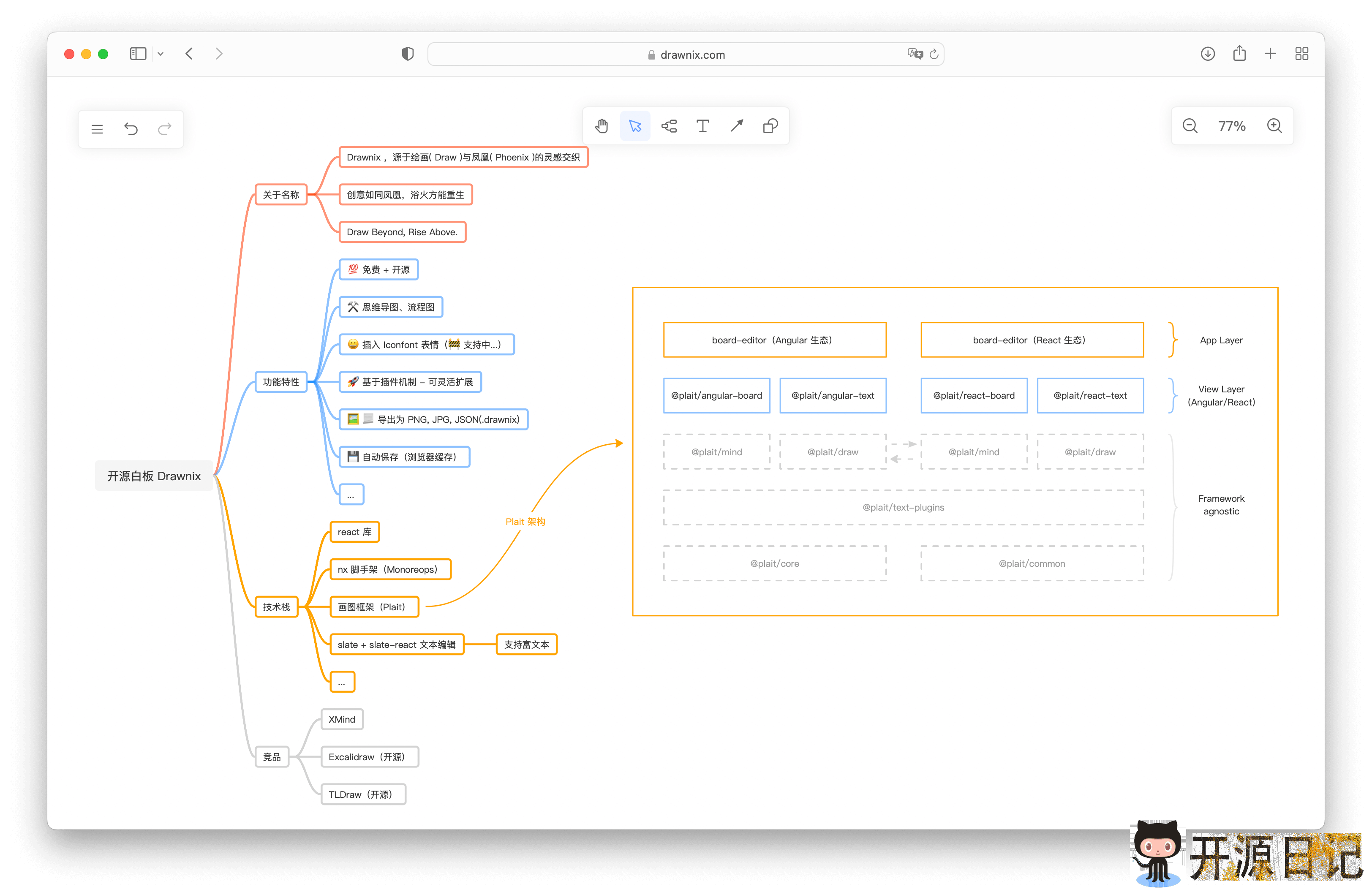Select the TLDraw (开源) node
The height and width of the screenshot is (892, 1372).
click(x=363, y=794)
